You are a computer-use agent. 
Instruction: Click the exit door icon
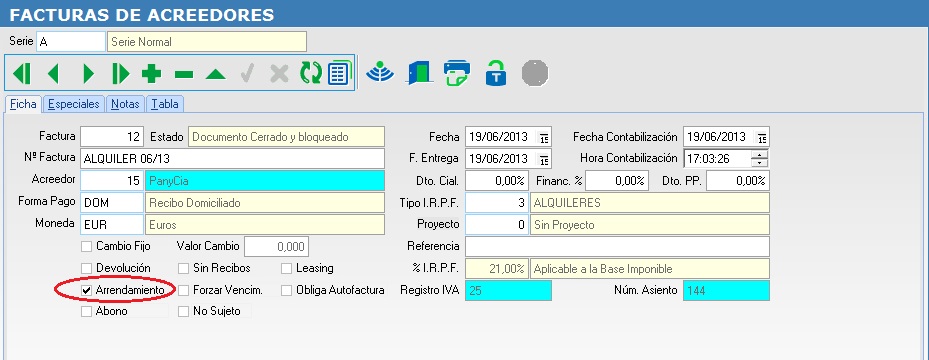pos(419,72)
